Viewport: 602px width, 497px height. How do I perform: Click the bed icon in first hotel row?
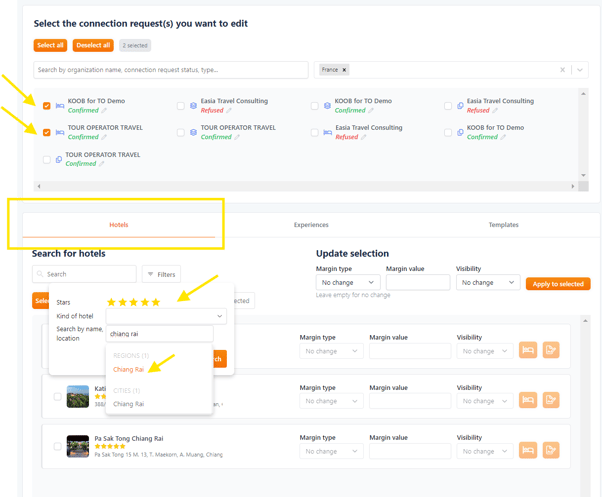pos(529,351)
